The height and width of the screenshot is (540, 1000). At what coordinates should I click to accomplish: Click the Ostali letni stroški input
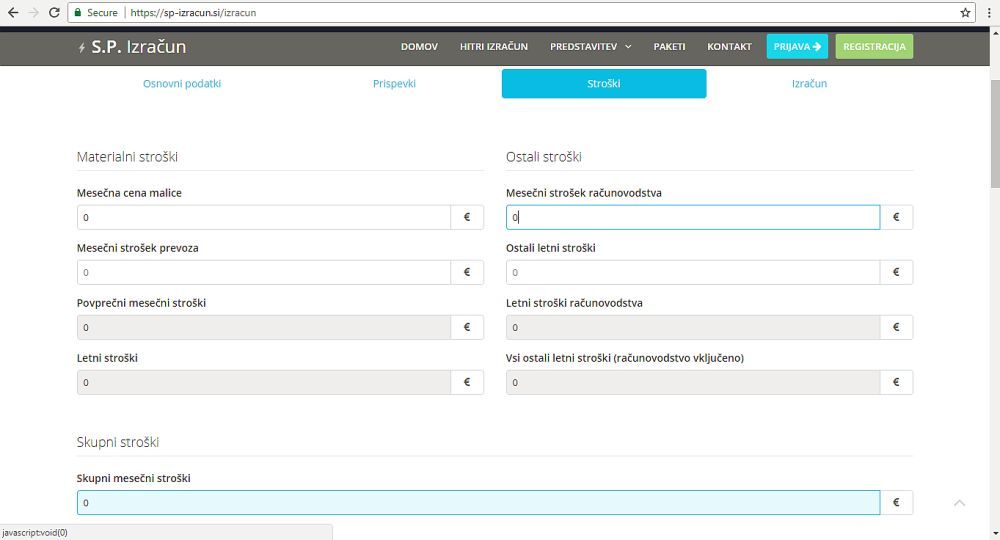693,272
